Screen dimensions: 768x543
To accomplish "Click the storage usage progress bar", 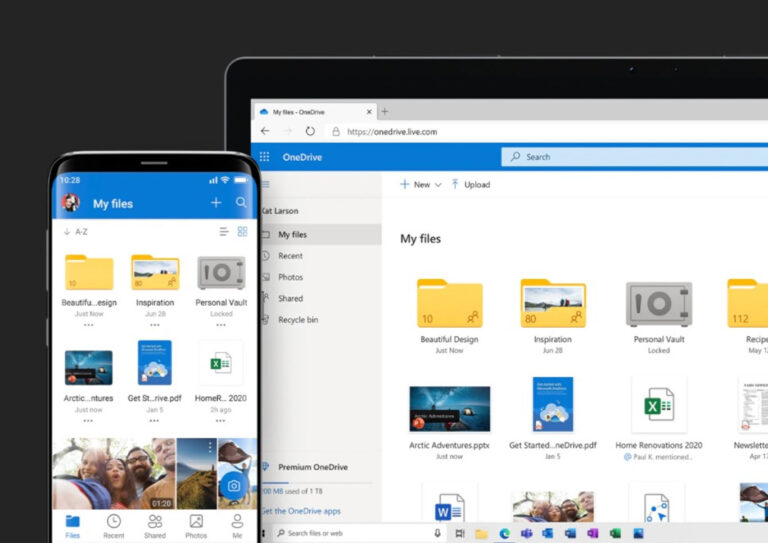I will tap(317, 483).
